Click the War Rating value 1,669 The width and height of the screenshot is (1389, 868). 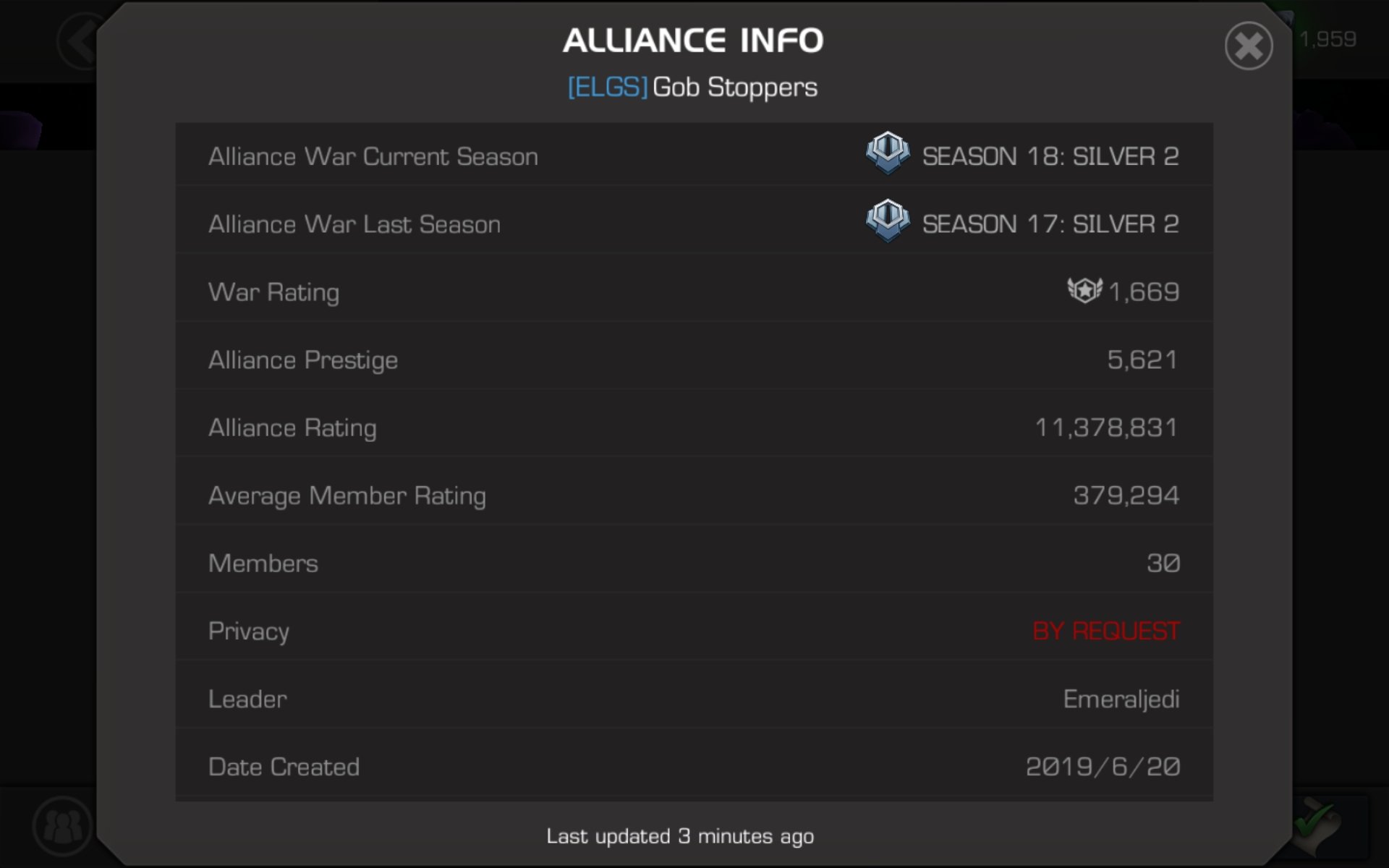click(x=1144, y=292)
